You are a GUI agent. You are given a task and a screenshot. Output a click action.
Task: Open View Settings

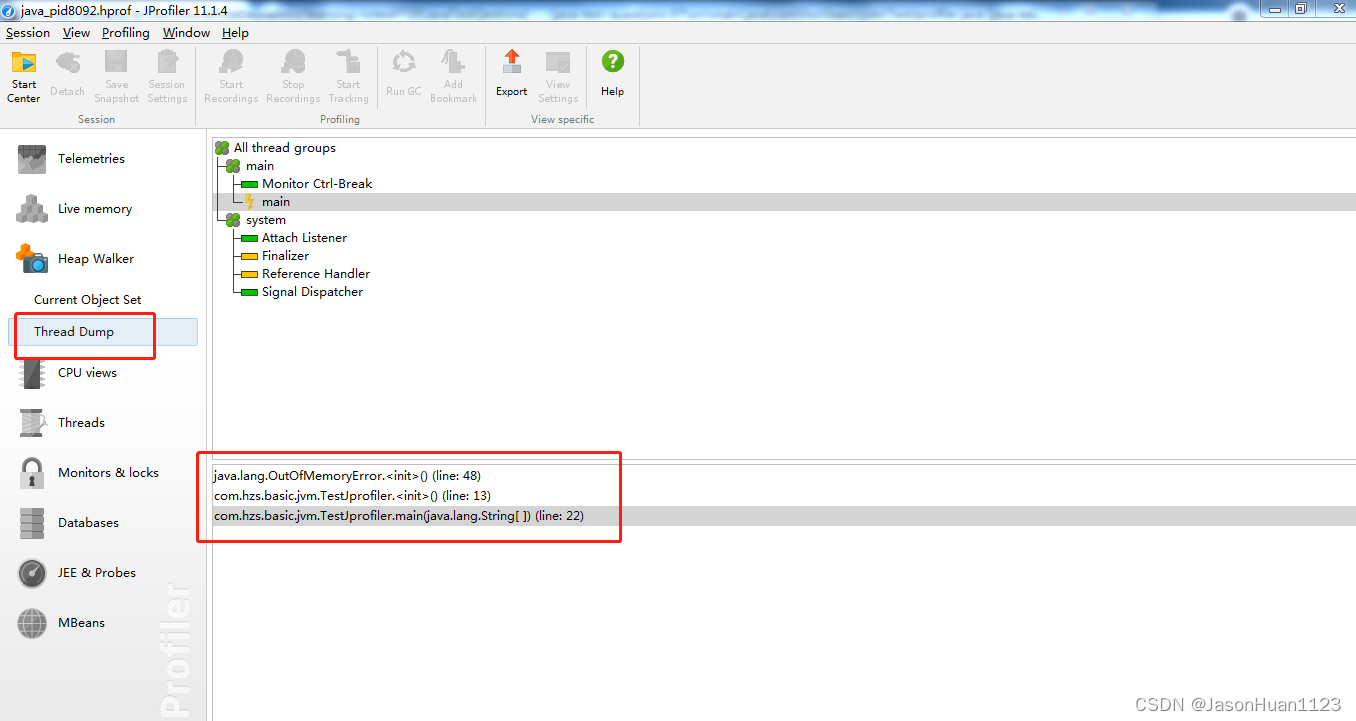[558, 77]
